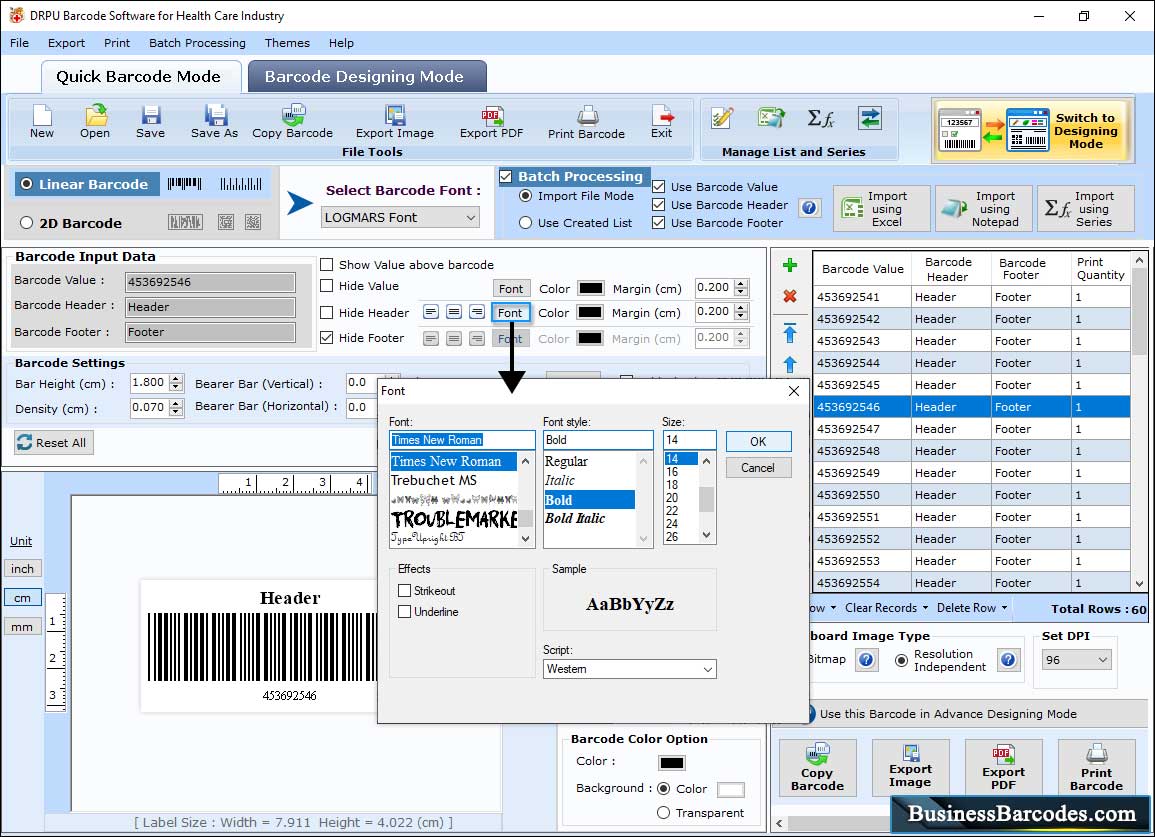
Task: Click the Export Image toolbar icon
Action: pos(395,122)
